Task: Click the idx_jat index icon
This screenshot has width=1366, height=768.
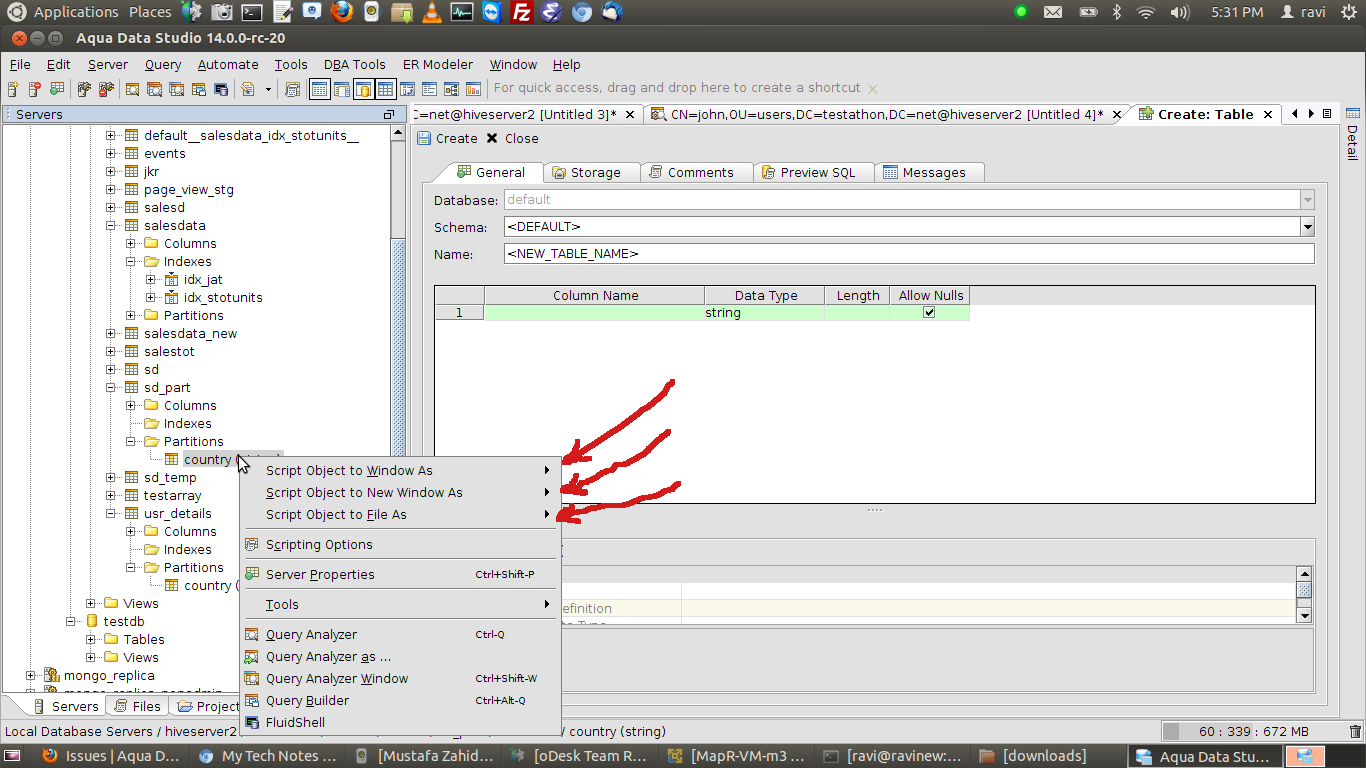Action: (x=171, y=280)
